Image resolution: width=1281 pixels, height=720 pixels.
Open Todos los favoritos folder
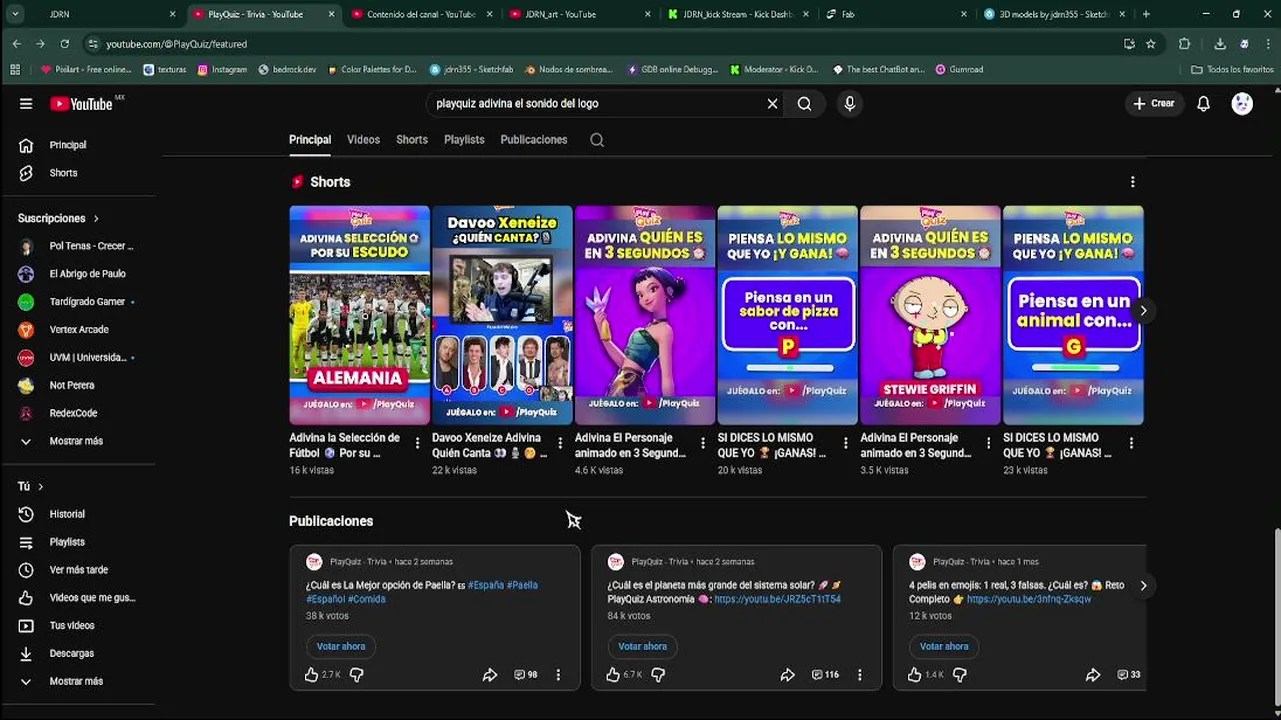click(1232, 70)
